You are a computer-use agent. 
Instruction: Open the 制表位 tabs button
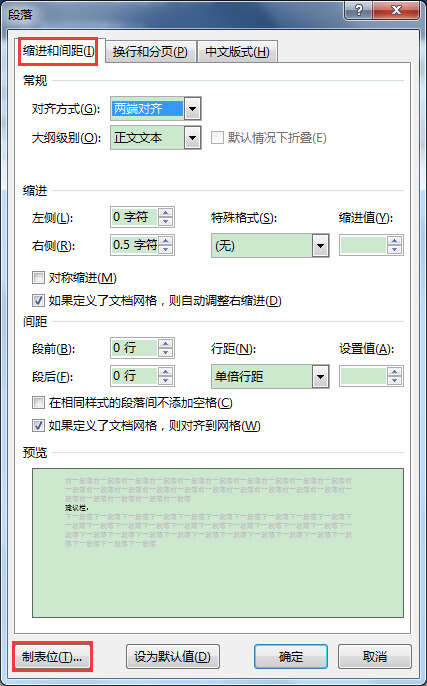coord(52,657)
